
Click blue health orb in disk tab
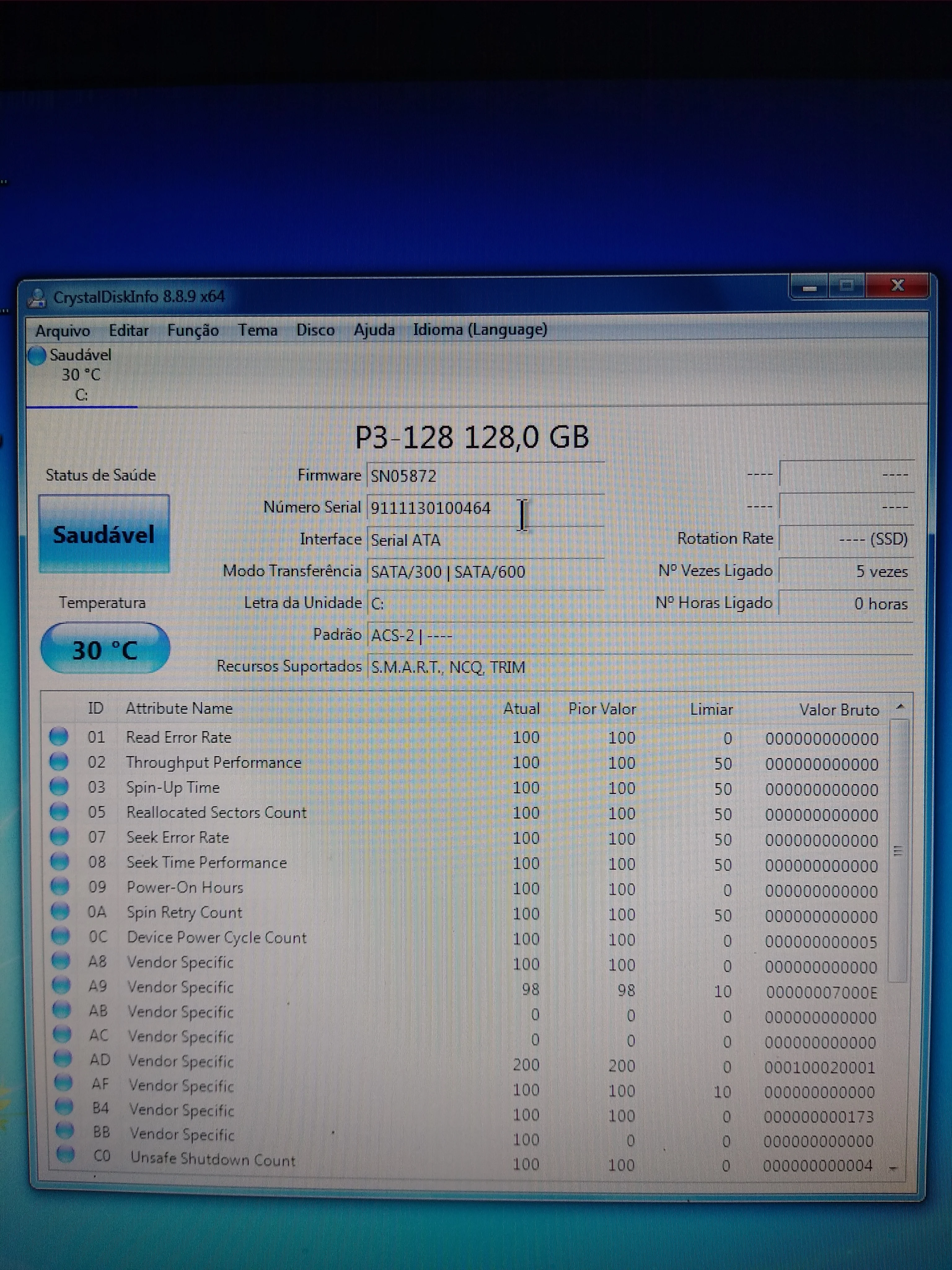click(37, 355)
